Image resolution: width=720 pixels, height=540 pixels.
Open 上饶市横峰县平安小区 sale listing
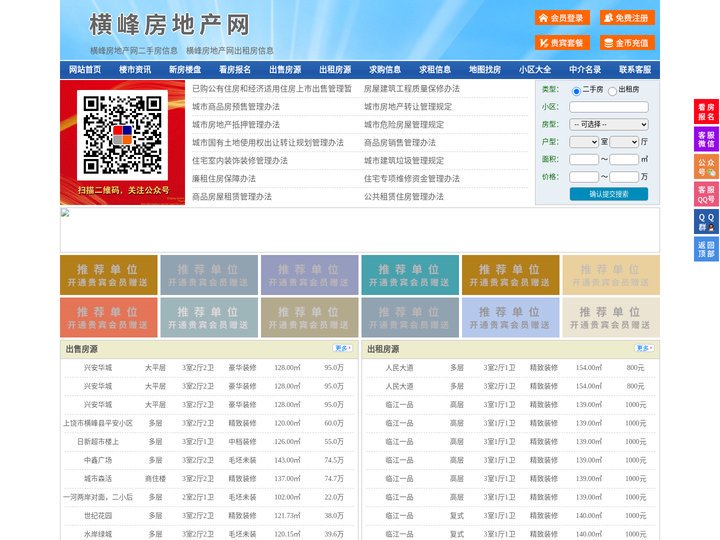click(98, 423)
